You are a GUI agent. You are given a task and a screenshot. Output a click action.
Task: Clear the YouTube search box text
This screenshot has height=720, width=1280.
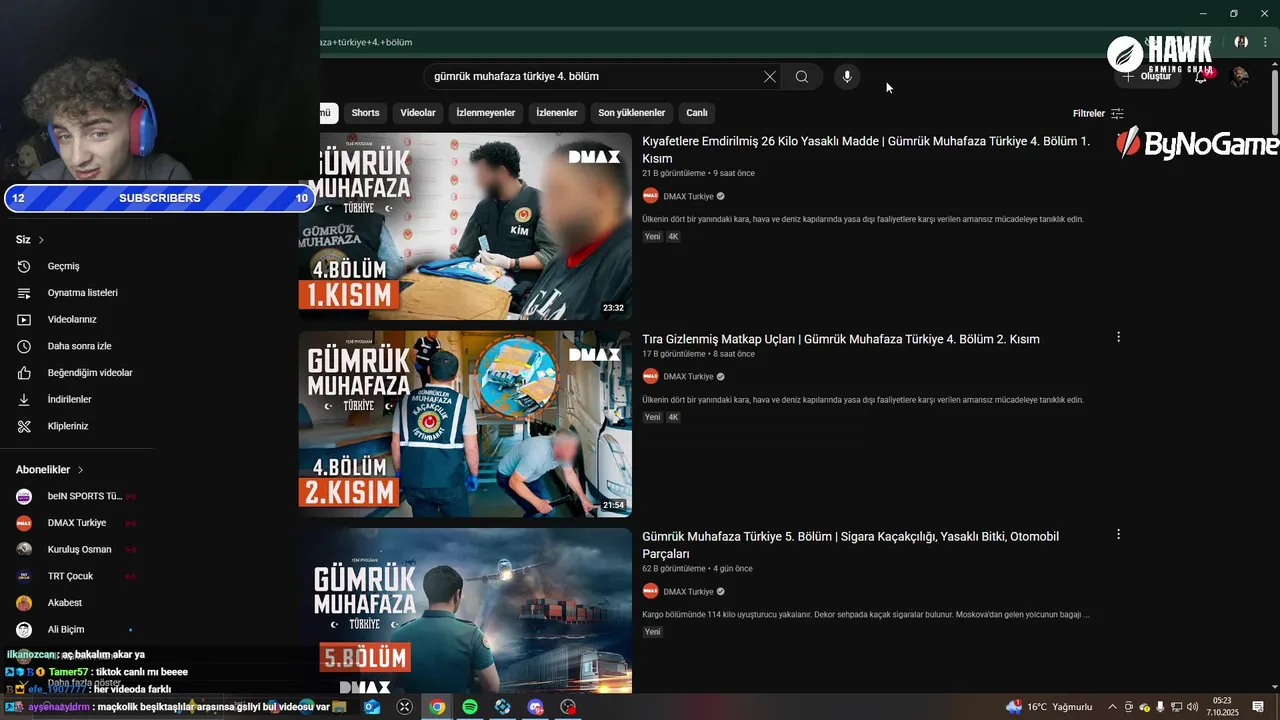pyautogui.click(x=770, y=76)
